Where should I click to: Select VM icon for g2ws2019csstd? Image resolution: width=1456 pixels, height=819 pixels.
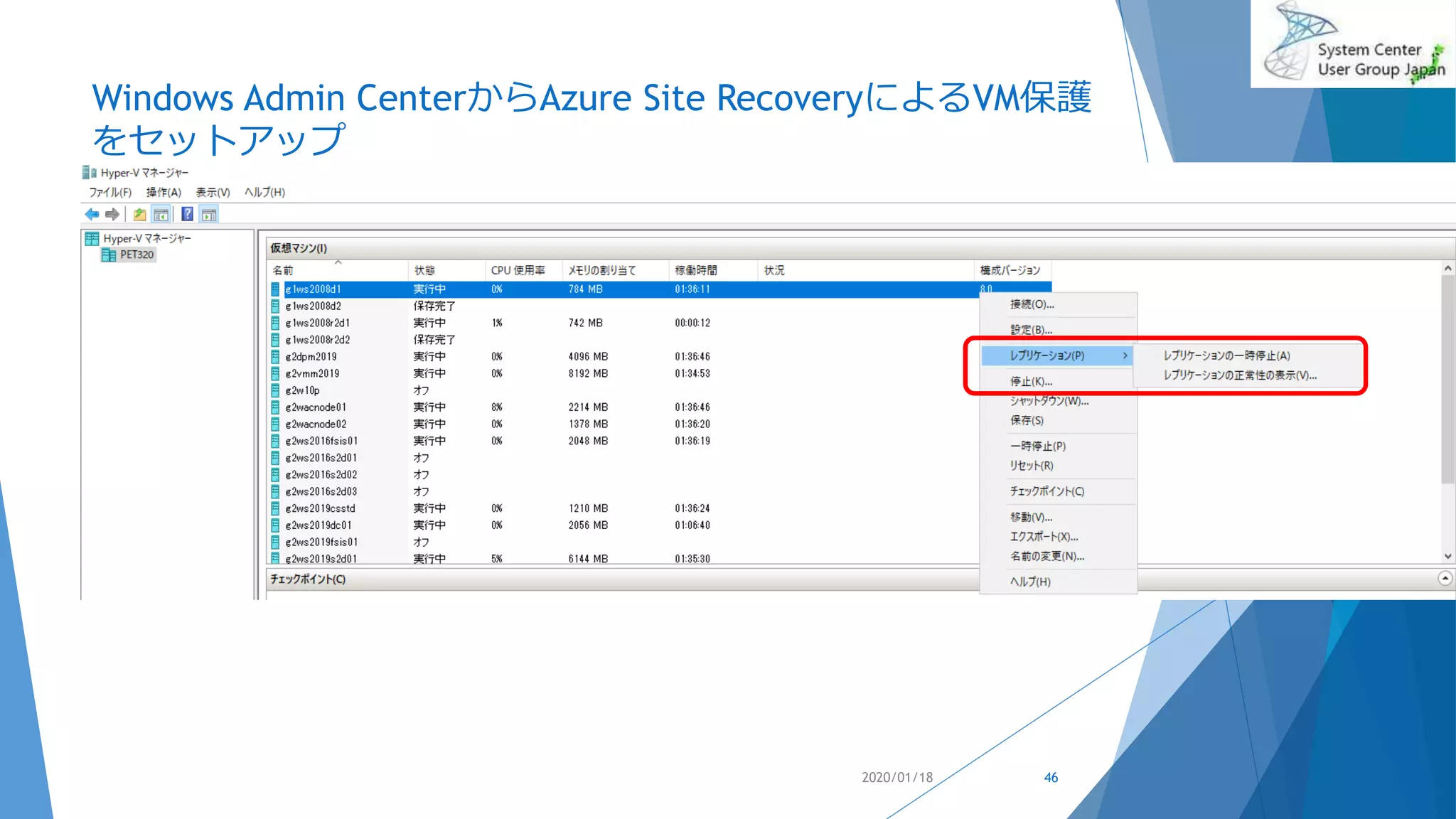(275, 508)
